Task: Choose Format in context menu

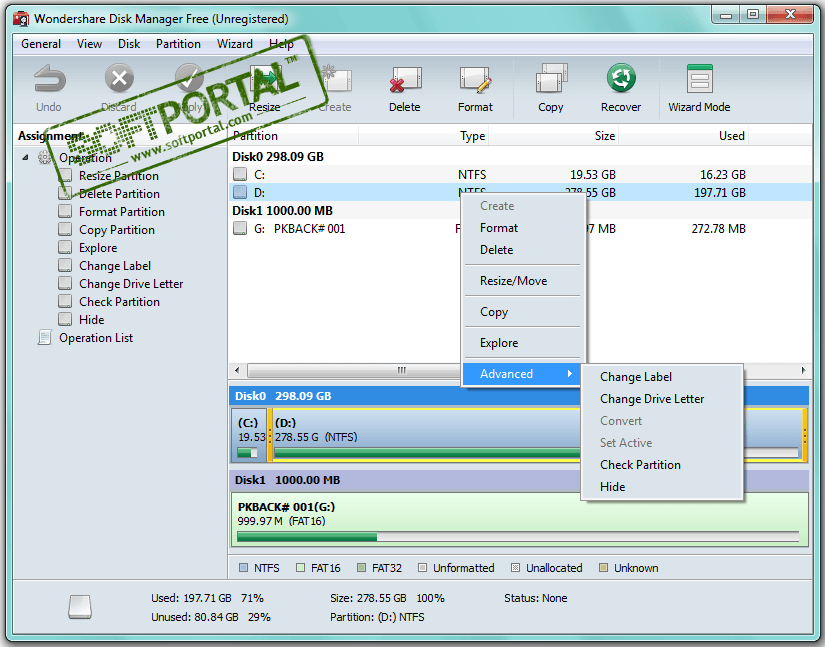Action: point(523,228)
